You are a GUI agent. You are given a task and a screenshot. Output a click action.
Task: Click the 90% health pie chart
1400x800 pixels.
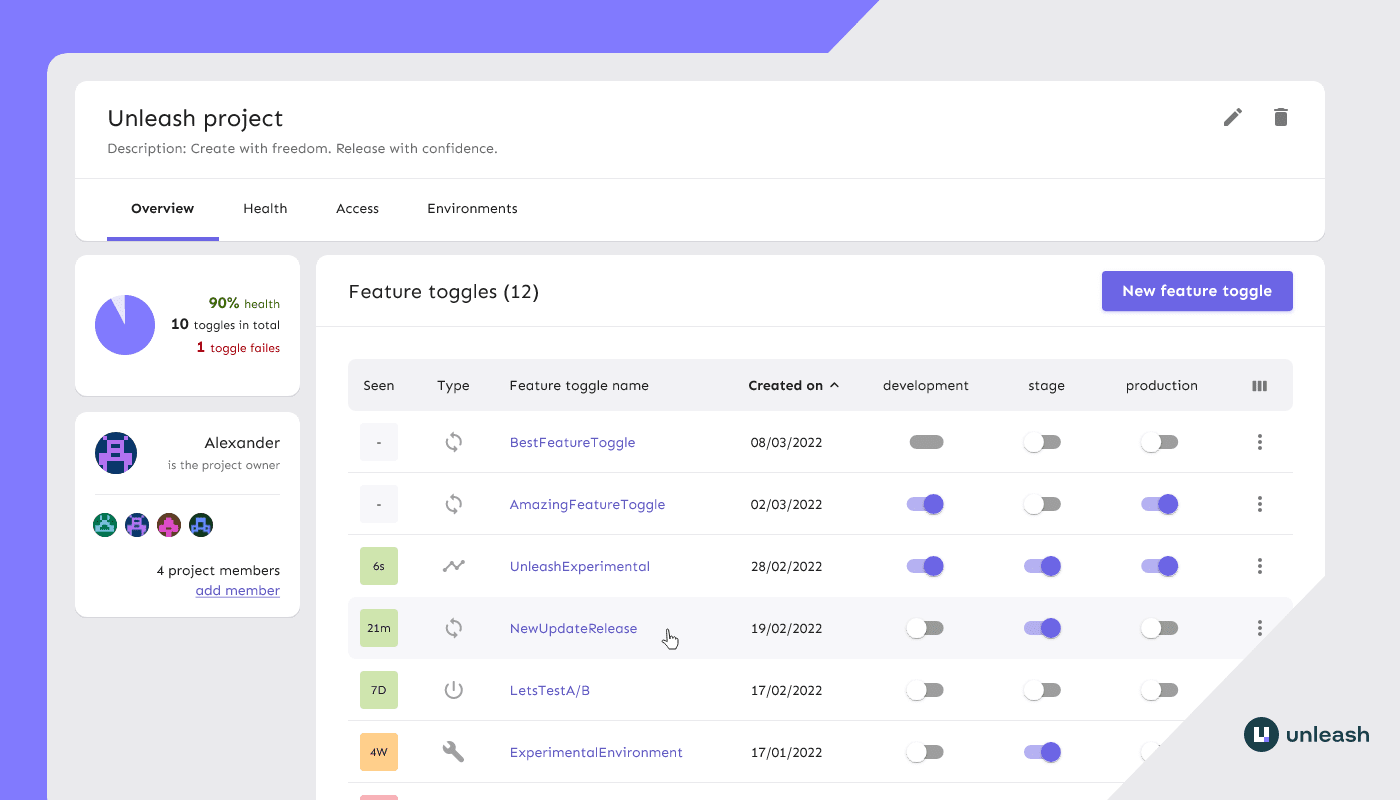tap(124, 324)
